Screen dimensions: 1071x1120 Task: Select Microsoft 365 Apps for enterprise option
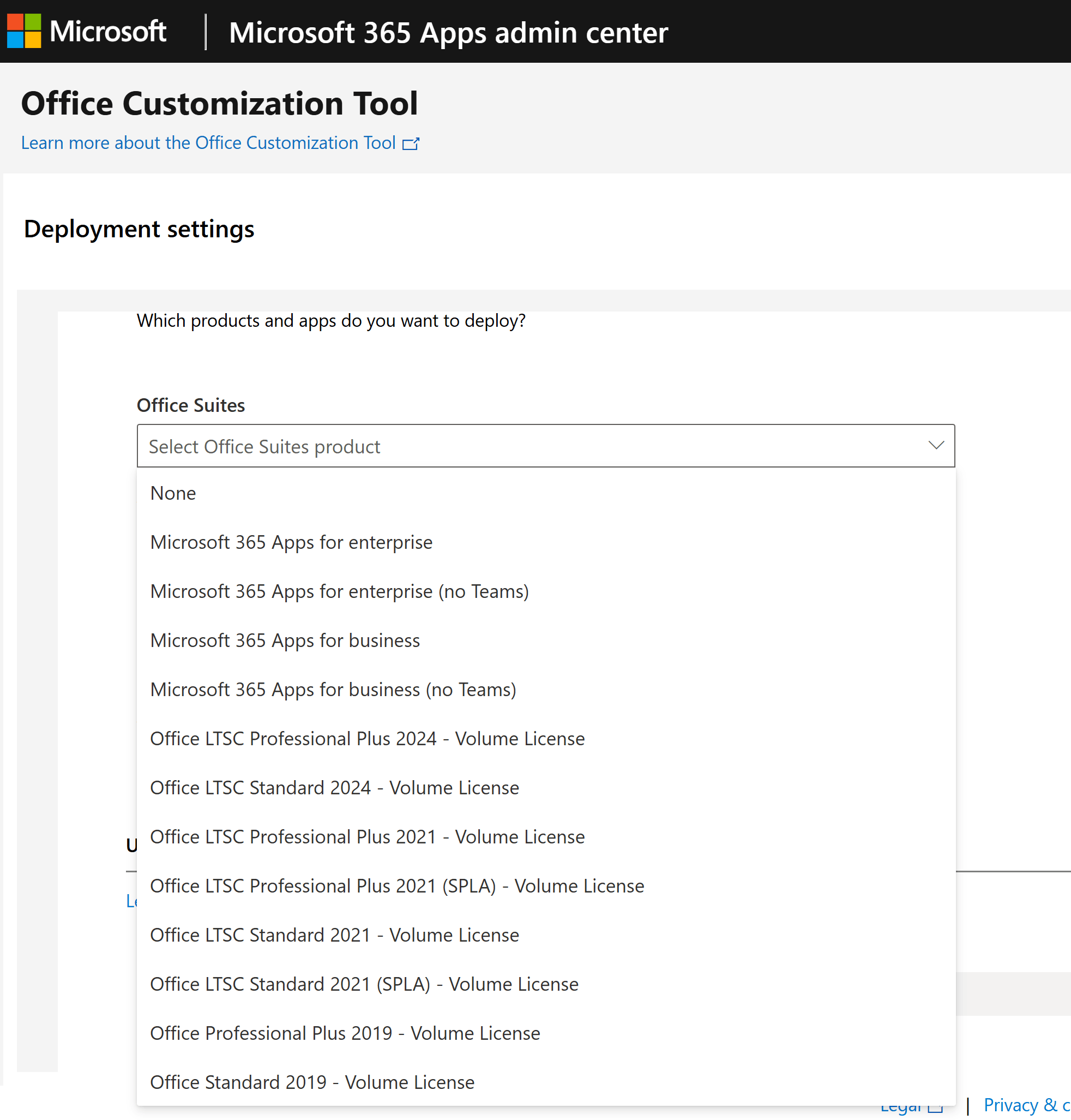[x=546, y=542]
